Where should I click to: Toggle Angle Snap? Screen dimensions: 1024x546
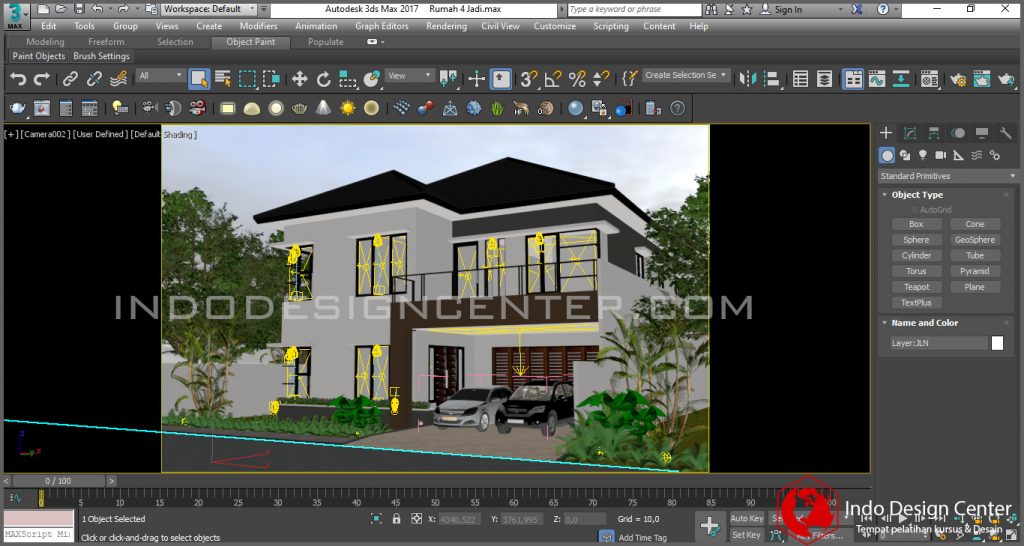coord(552,79)
